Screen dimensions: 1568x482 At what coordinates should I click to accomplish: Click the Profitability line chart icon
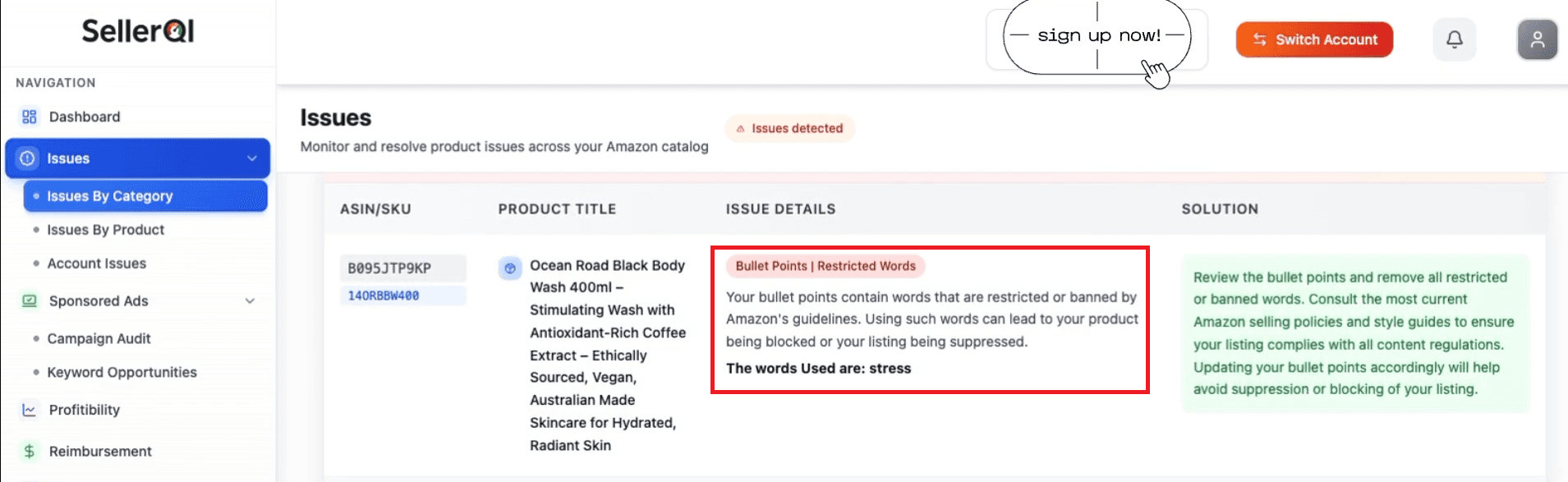(x=29, y=409)
